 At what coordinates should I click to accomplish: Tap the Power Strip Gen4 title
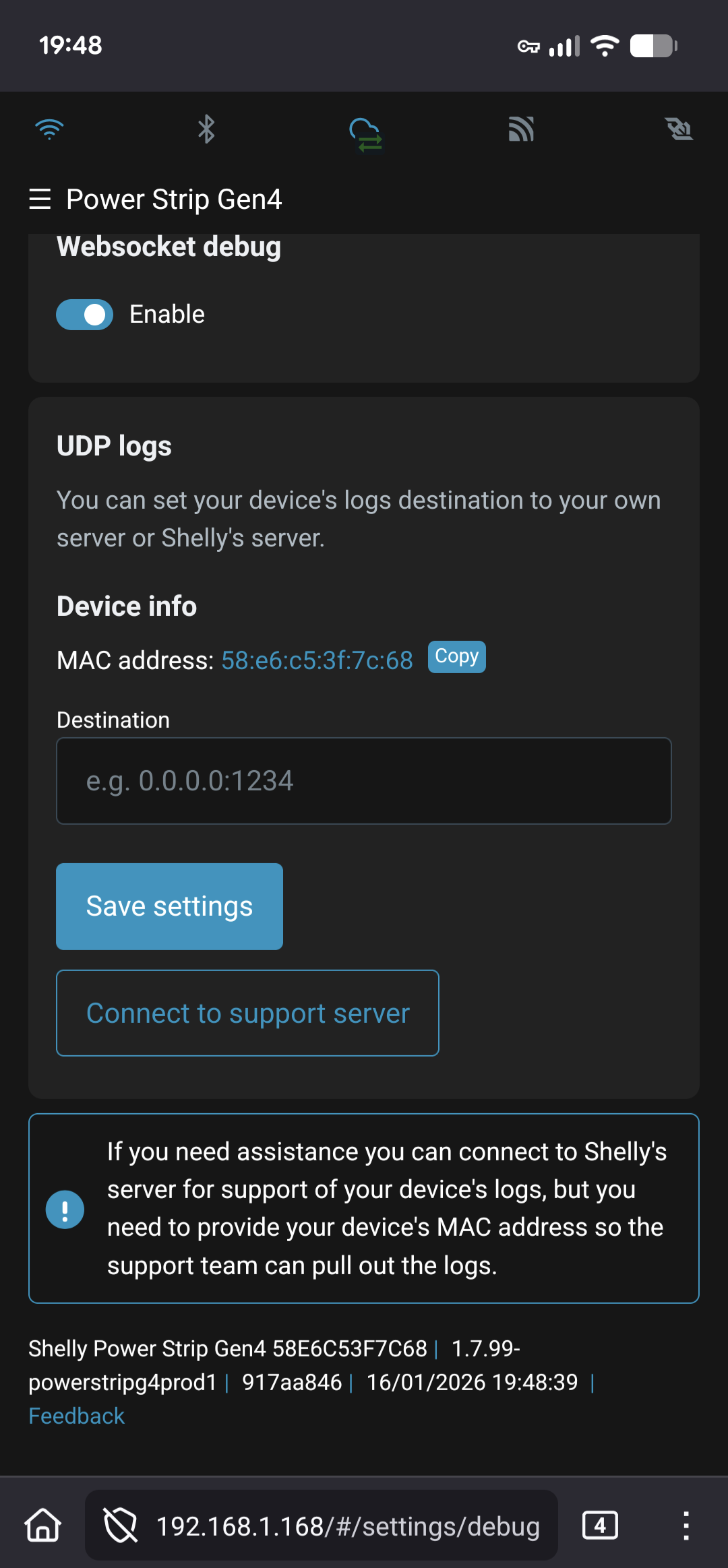pos(174,199)
